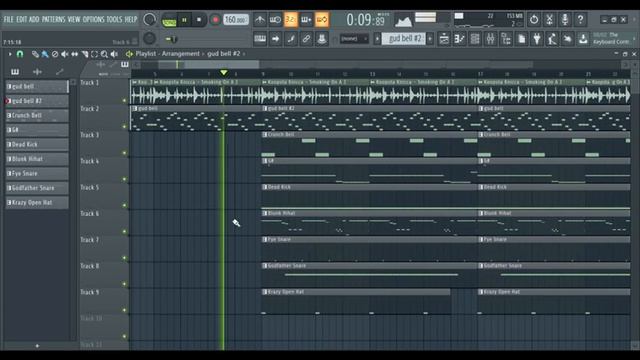
Task: Choose the Zoom tool in playlist toolbar
Action: tap(104, 54)
